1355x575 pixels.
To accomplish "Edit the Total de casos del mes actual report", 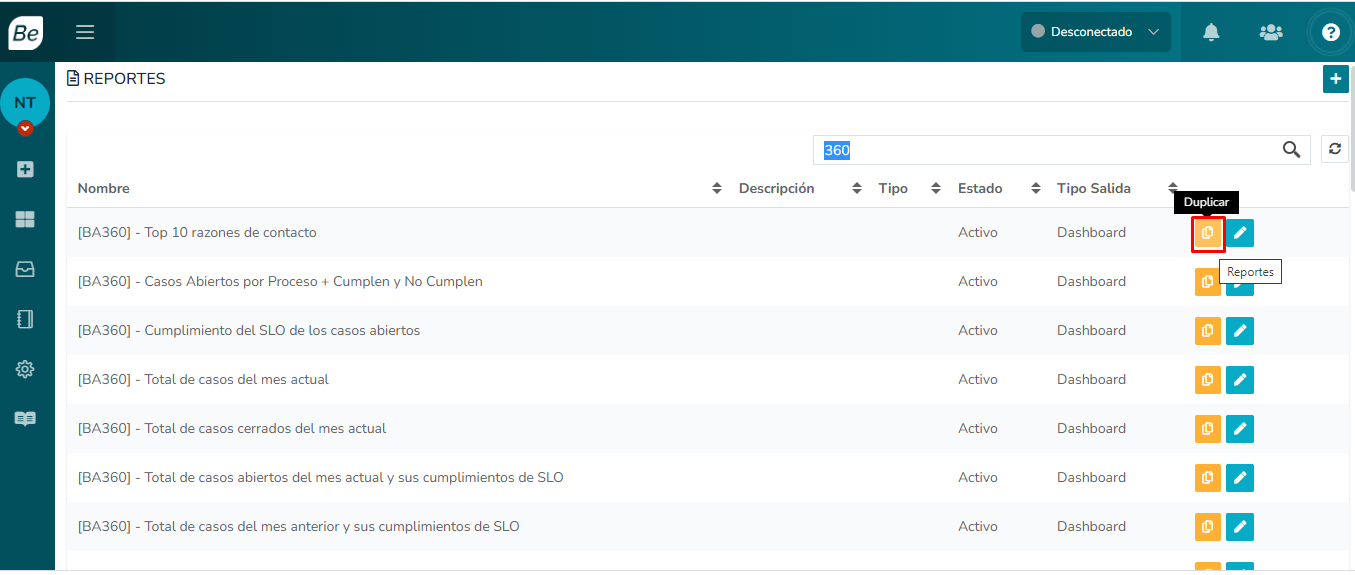I will [x=1240, y=380].
